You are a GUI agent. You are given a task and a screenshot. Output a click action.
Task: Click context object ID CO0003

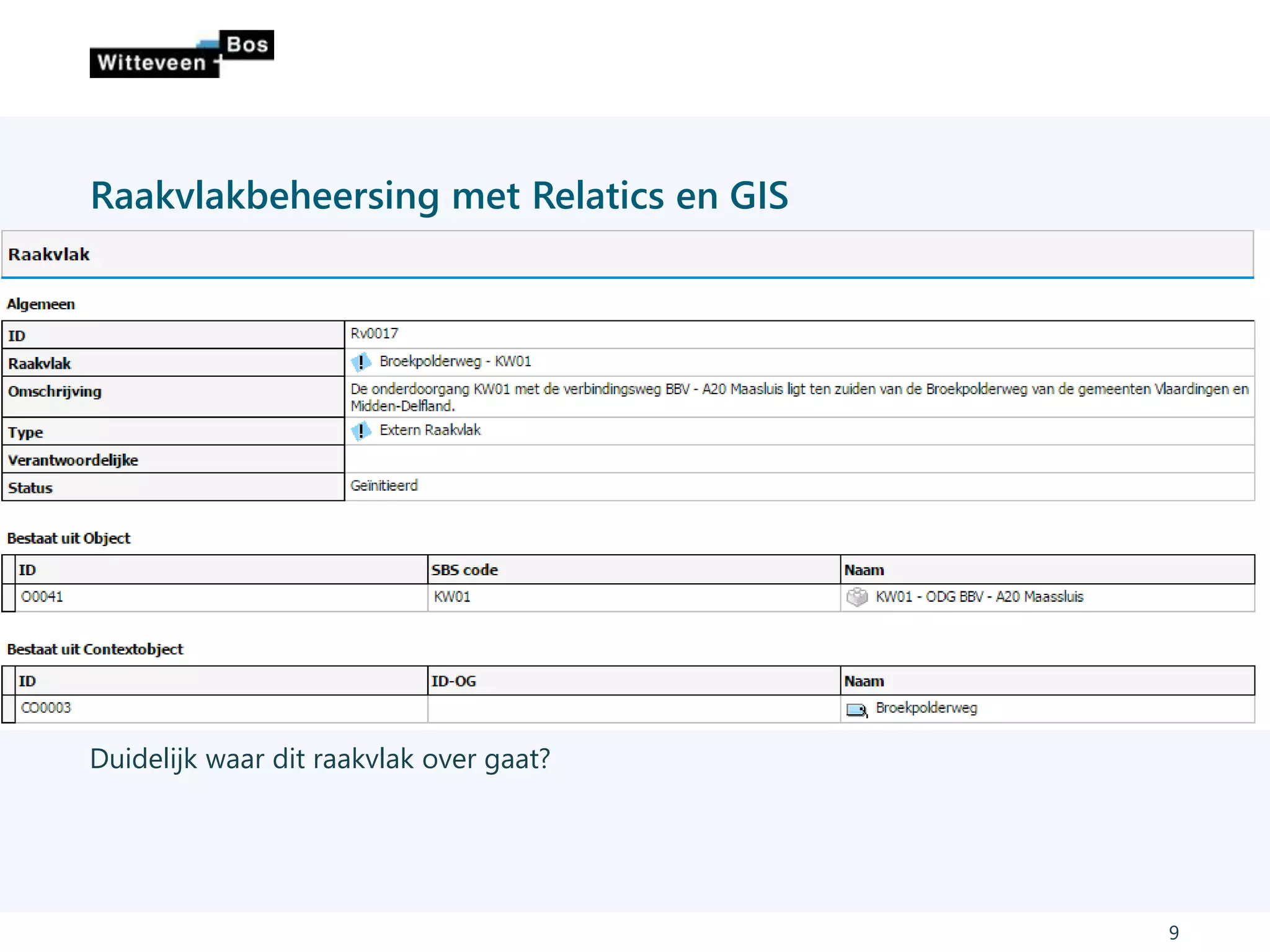pyautogui.click(x=46, y=708)
